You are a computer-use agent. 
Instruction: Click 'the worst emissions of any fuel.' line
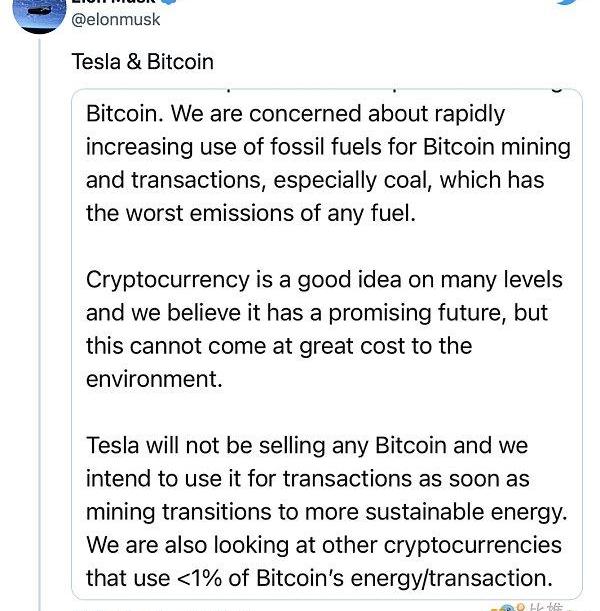251,214
